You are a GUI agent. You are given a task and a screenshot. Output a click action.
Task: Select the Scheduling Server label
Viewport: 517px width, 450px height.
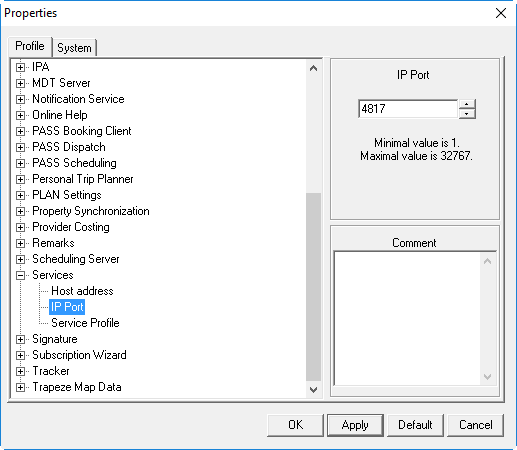(x=76, y=259)
